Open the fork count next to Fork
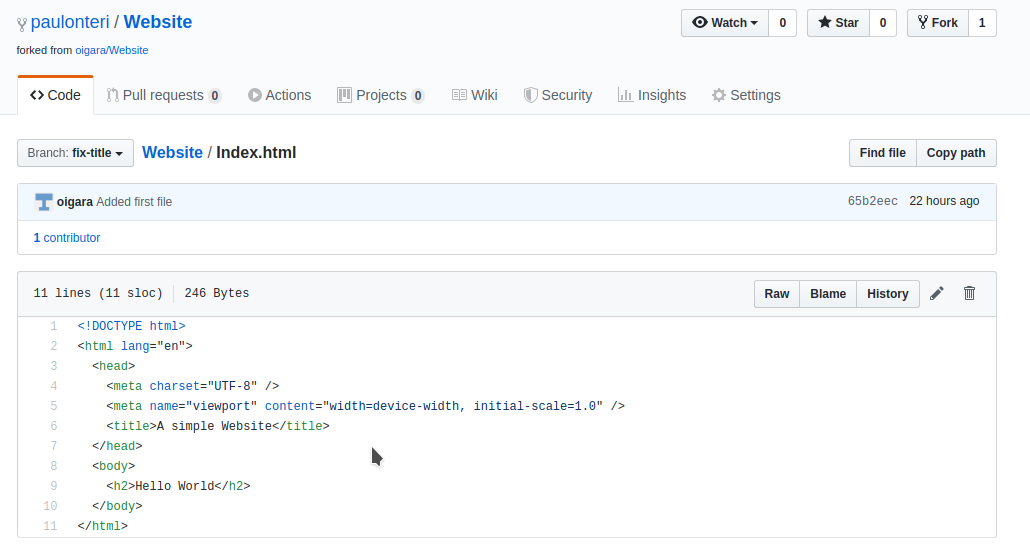Viewport: 1030px width, 549px height. coord(982,23)
